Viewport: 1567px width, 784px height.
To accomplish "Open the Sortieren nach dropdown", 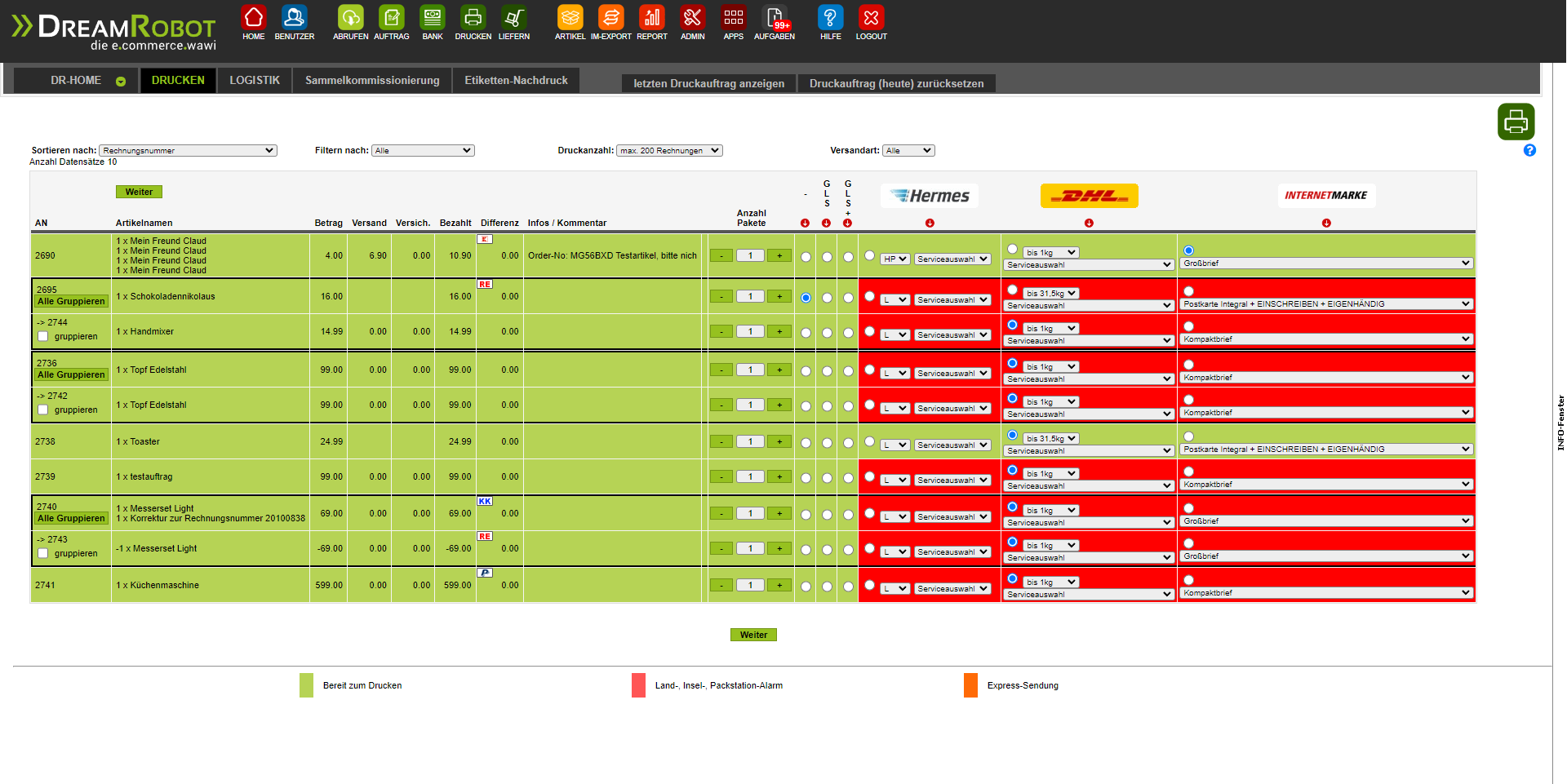I will tap(188, 150).
